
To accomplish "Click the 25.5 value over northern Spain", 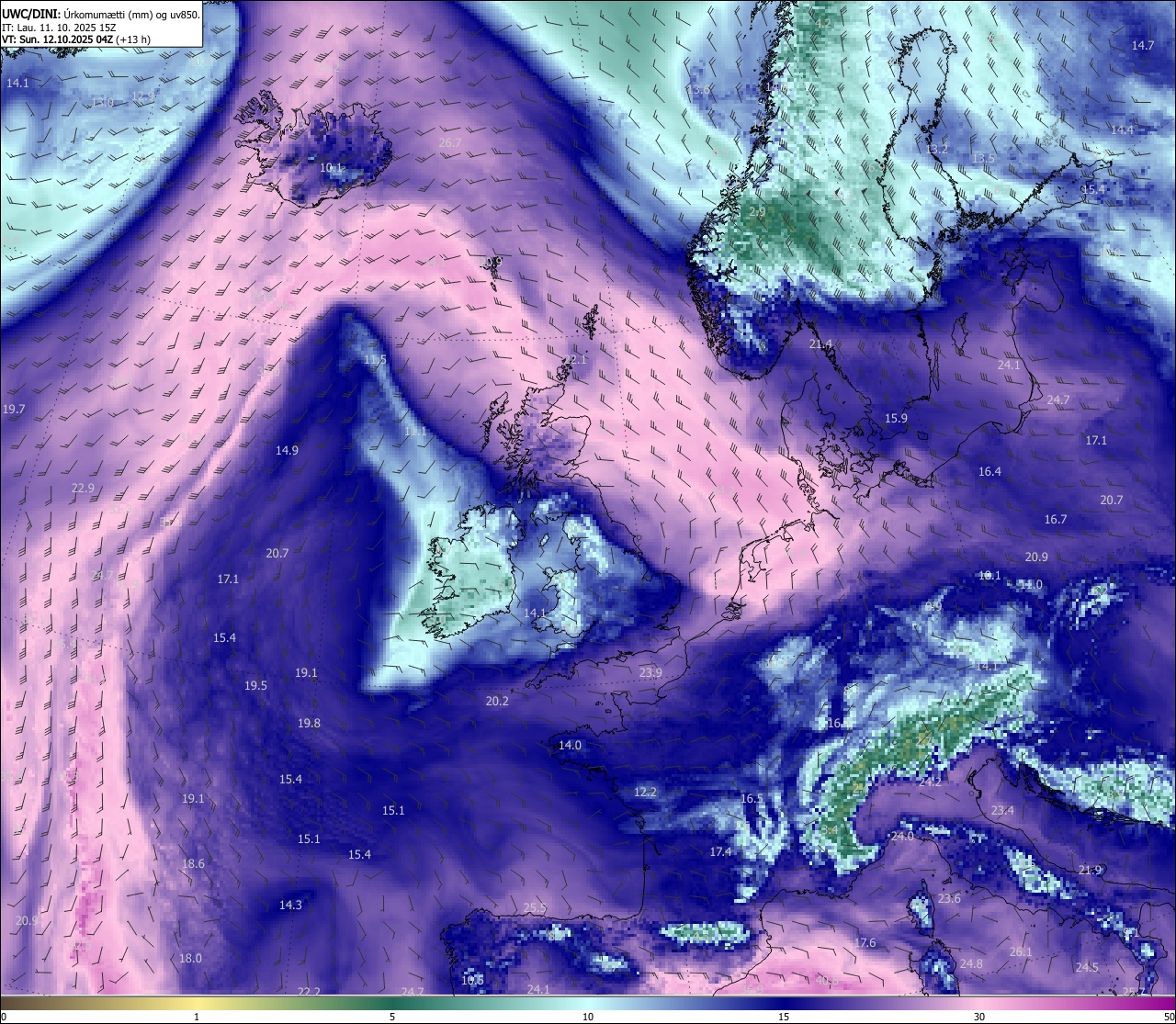I will click(x=535, y=908).
